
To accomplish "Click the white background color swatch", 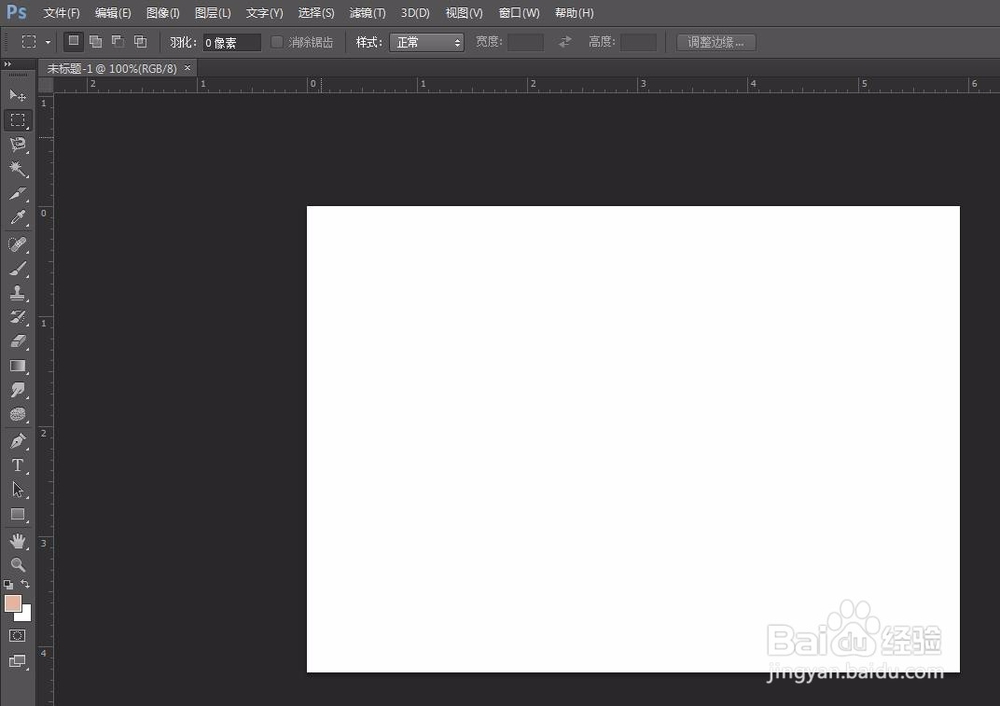I will 26,615.
